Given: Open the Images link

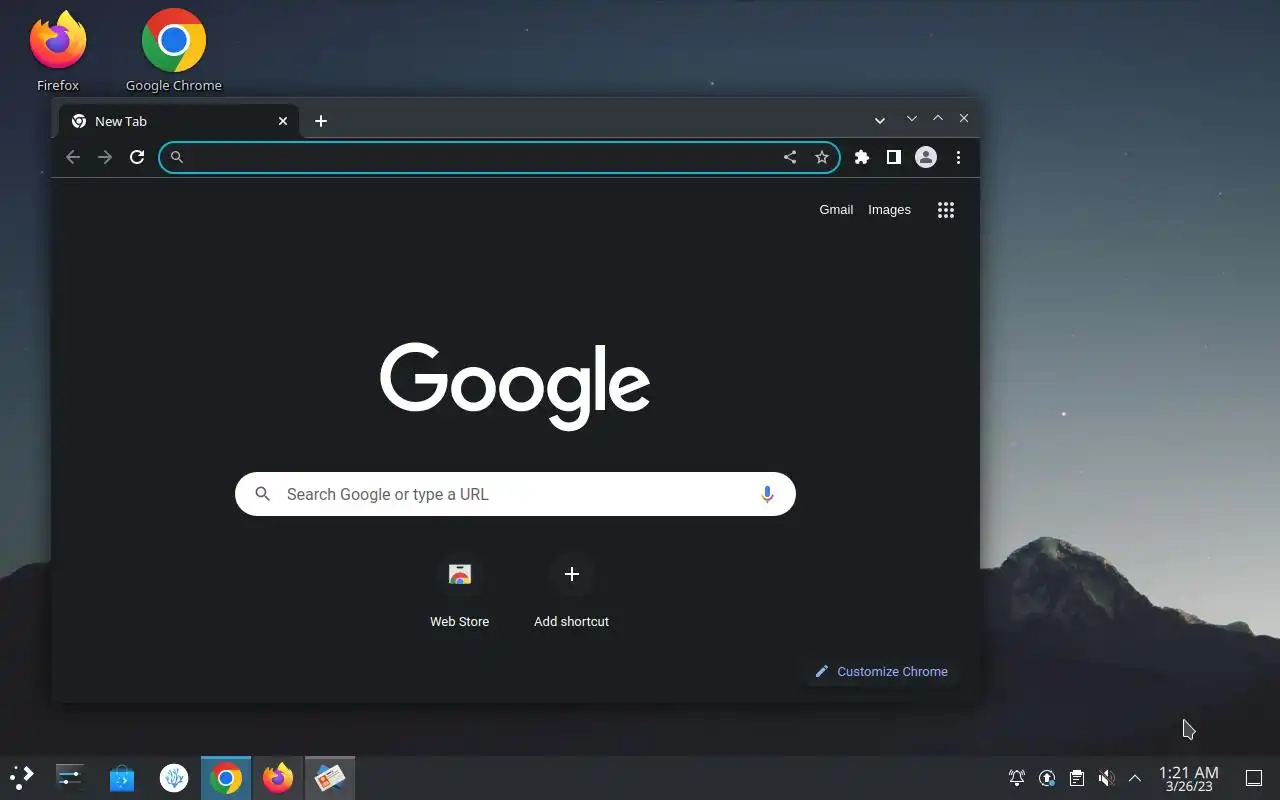Looking at the screenshot, I should (889, 210).
